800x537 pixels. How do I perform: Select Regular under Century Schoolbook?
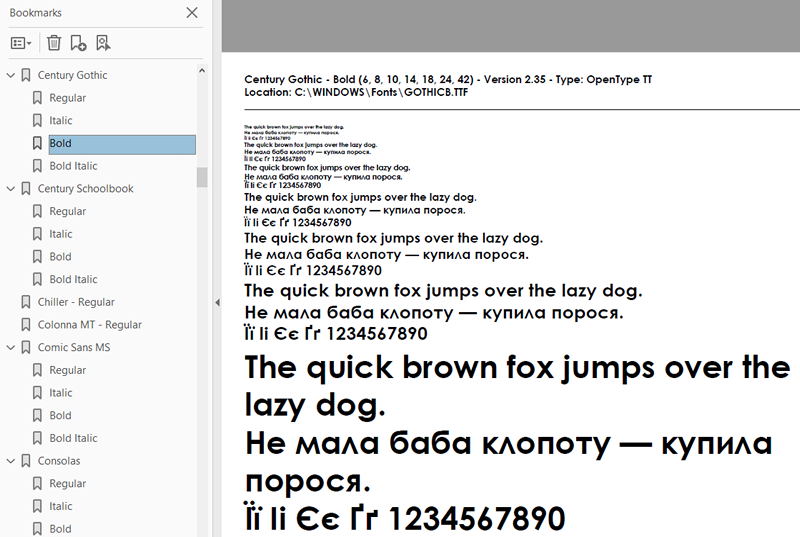tap(67, 211)
